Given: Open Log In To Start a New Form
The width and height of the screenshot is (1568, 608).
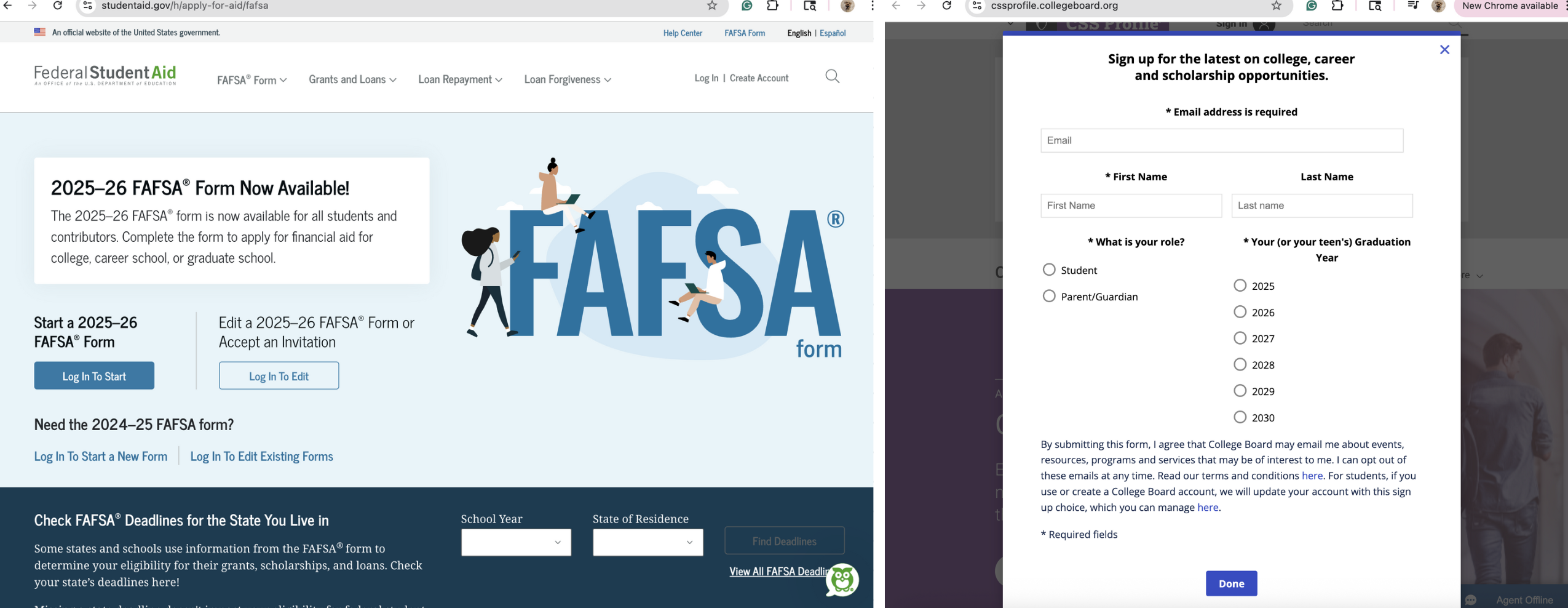Looking at the screenshot, I should point(101,457).
